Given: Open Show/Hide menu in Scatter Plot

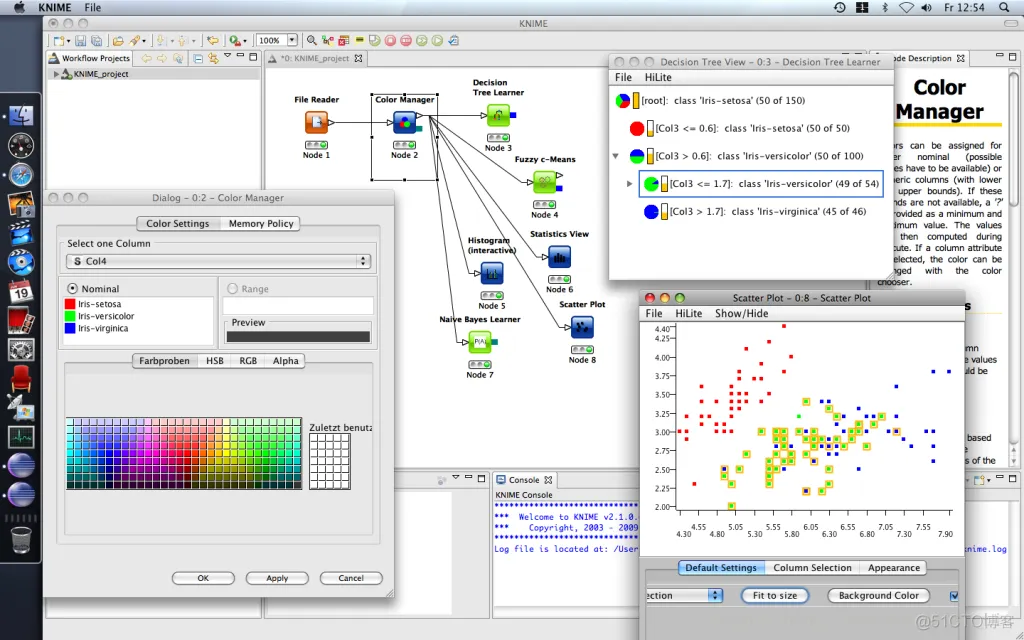Looking at the screenshot, I should click(x=741, y=313).
